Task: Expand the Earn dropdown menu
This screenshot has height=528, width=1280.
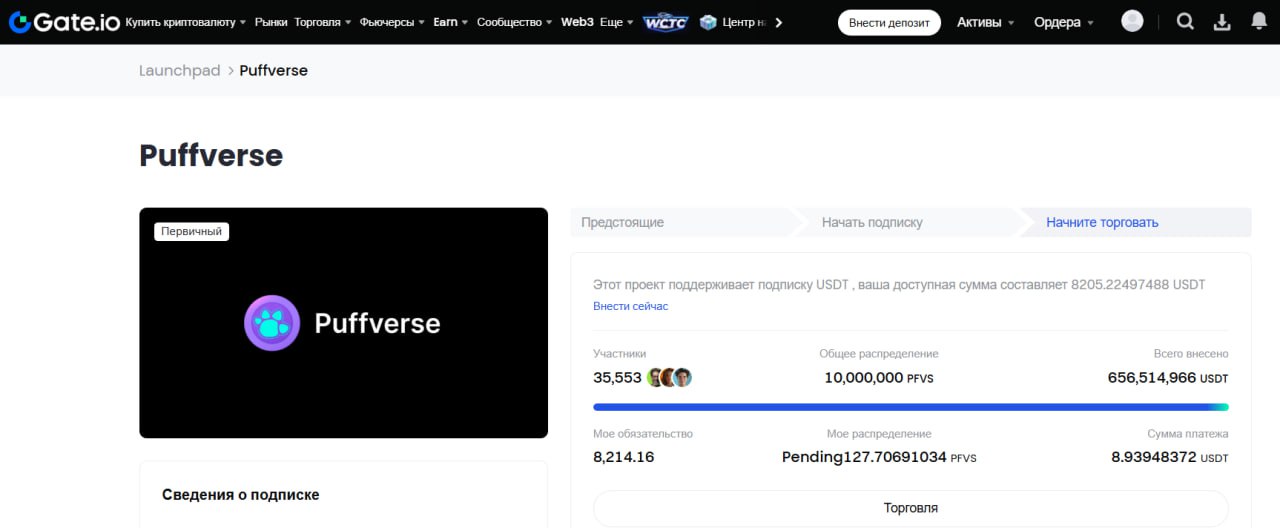Action: [451, 22]
